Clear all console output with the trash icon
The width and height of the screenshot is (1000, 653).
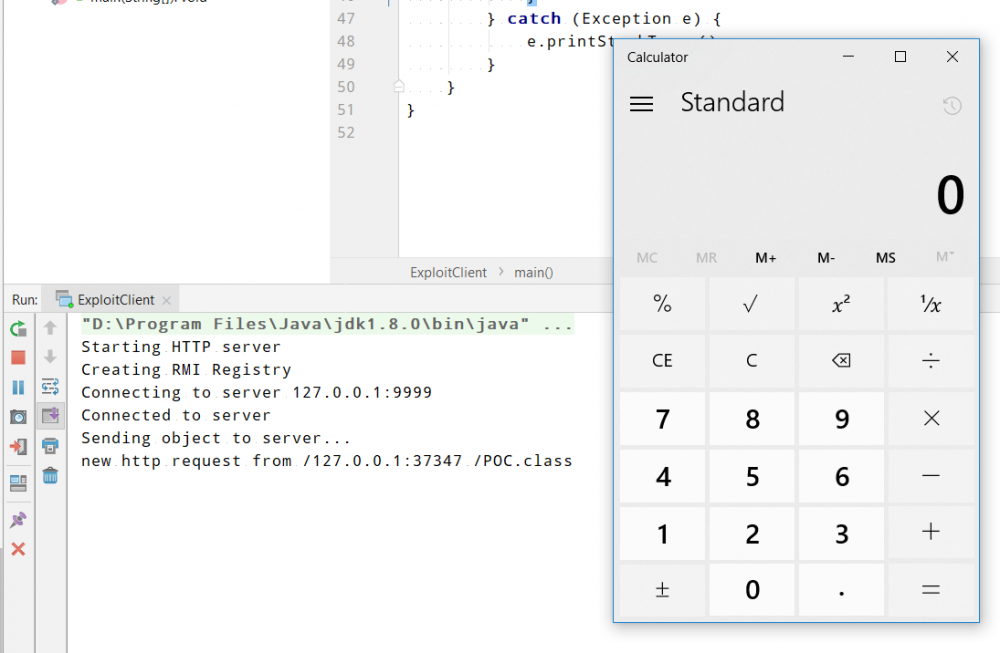tap(50, 476)
